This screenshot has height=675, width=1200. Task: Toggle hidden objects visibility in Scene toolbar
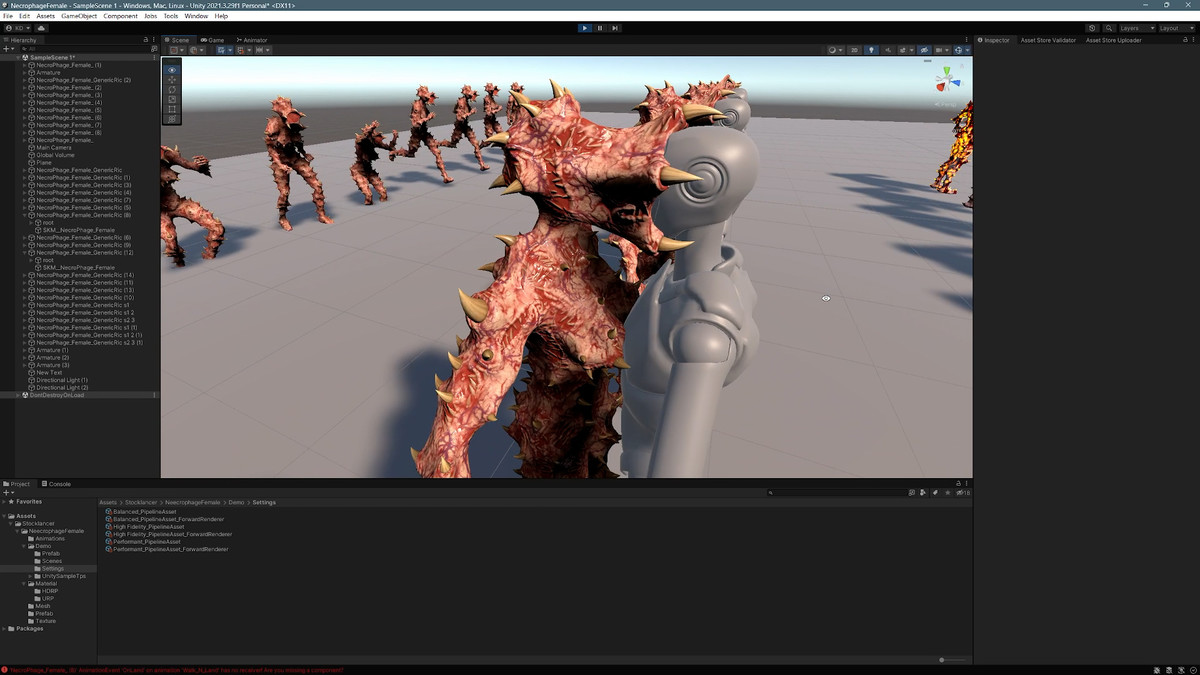click(x=923, y=50)
